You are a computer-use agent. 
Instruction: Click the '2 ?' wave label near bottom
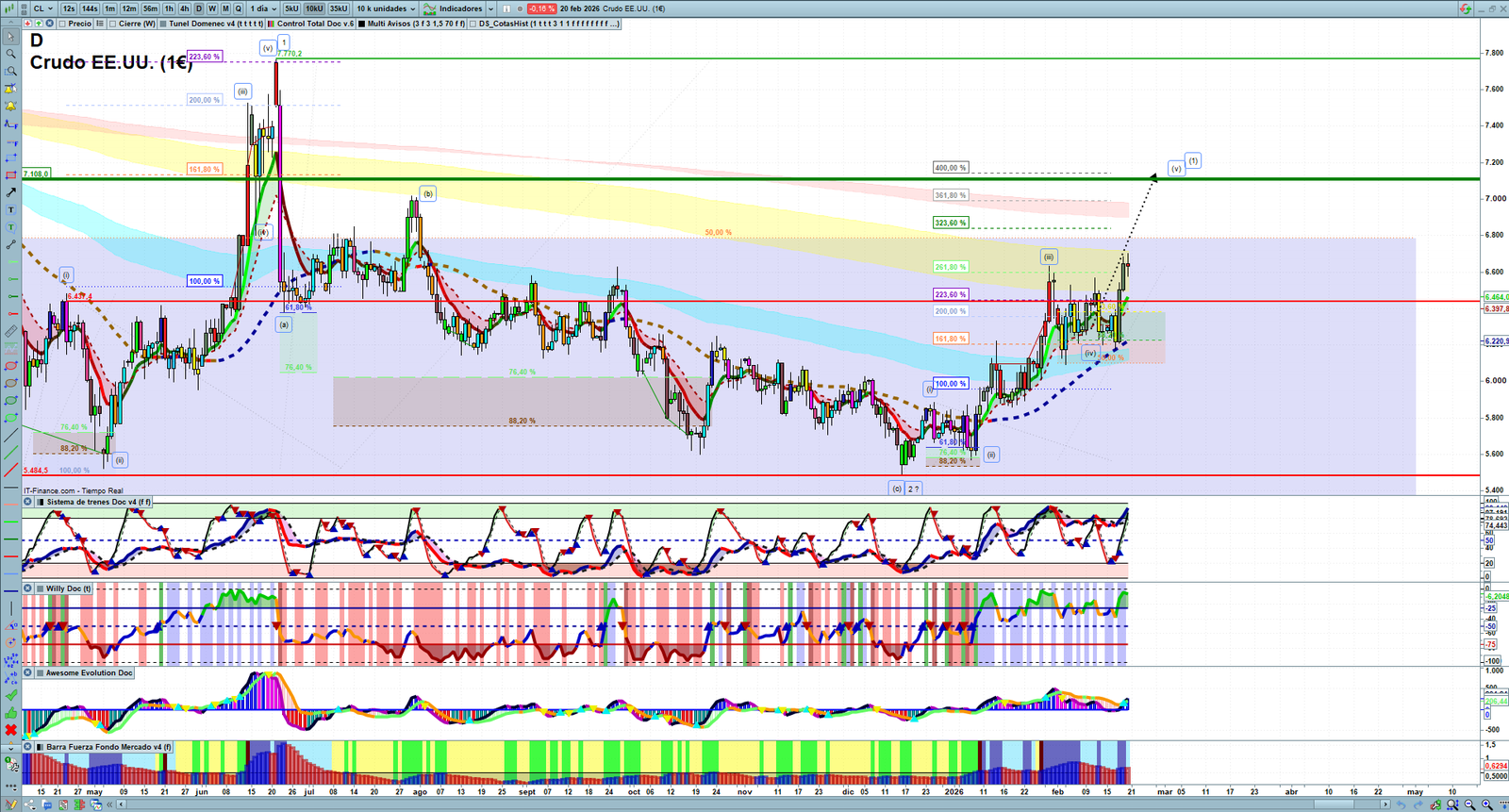pyautogui.click(x=913, y=489)
